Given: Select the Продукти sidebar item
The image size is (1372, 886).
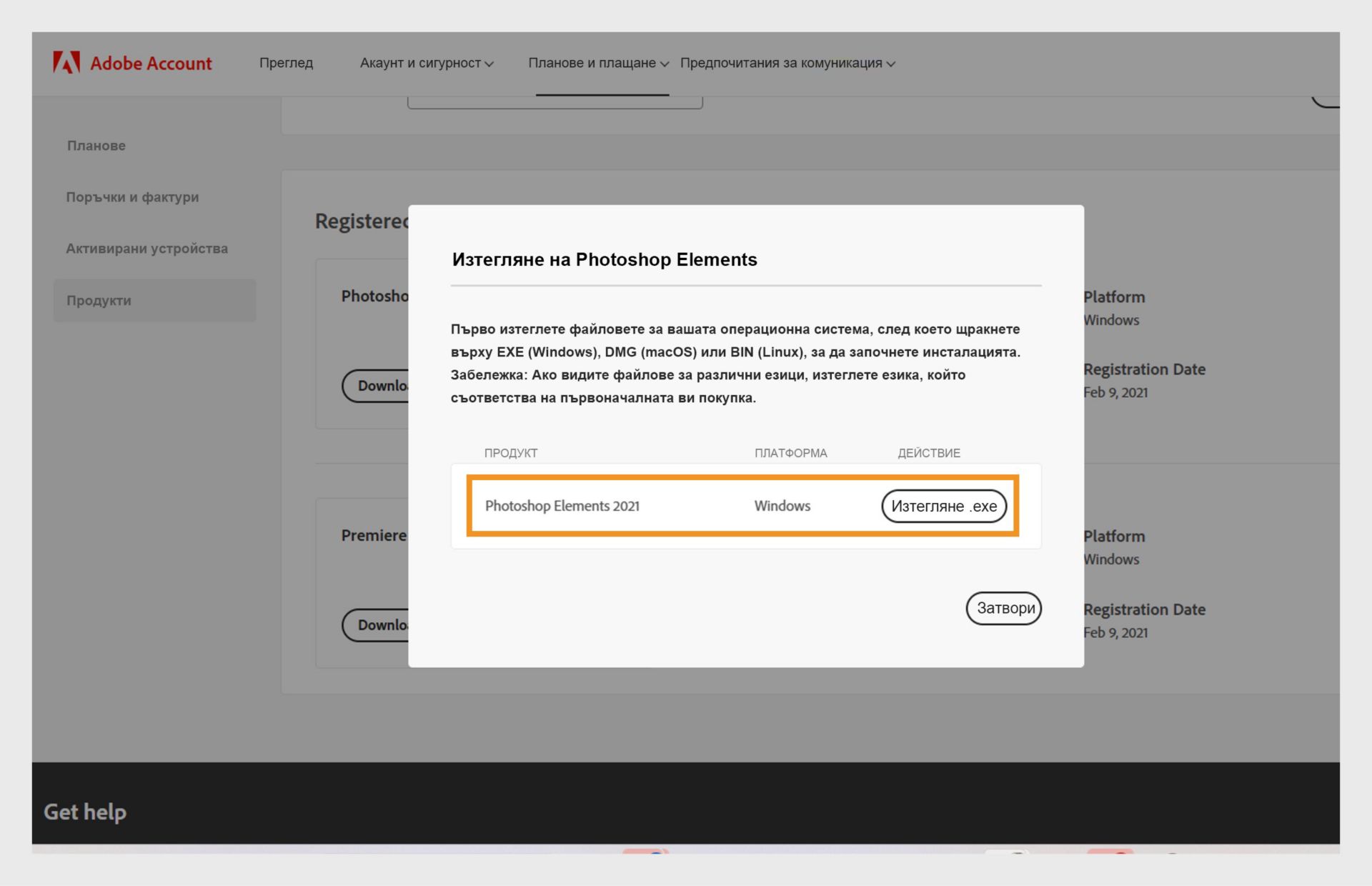Looking at the screenshot, I should coord(99,301).
